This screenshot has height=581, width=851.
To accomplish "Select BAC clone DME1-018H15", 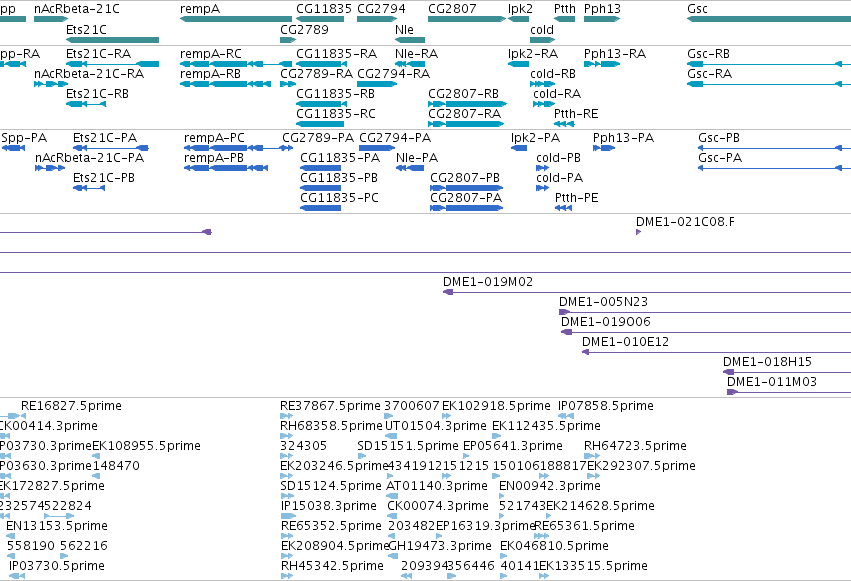I will 767,362.
